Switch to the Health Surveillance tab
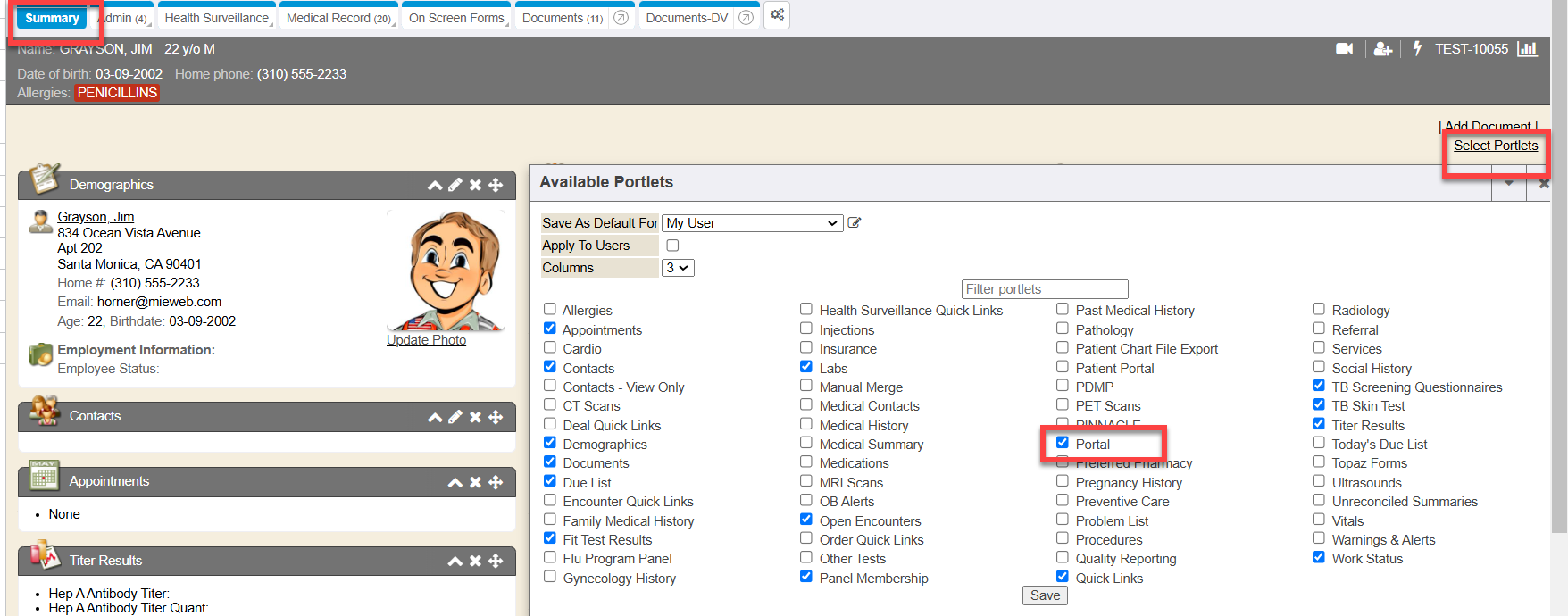1568x616 pixels. click(216, 18)
